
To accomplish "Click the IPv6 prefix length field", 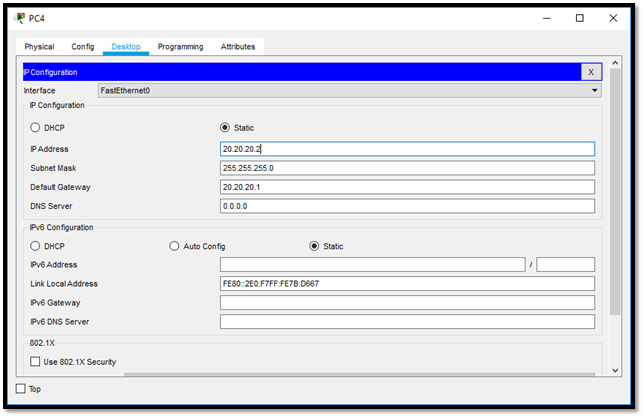I will click(x=565, y=265).
